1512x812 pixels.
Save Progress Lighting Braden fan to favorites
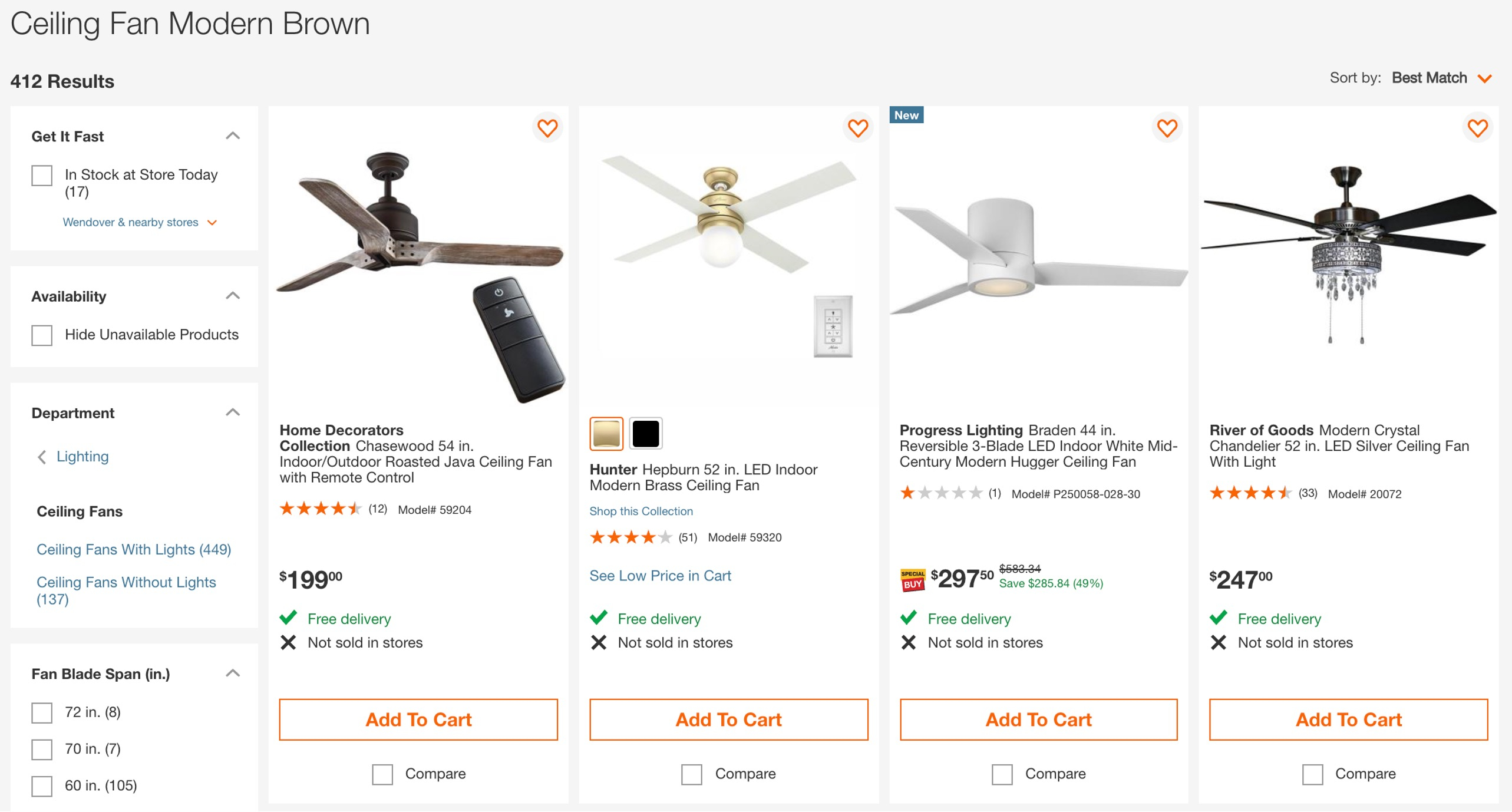coord(1167,128)
